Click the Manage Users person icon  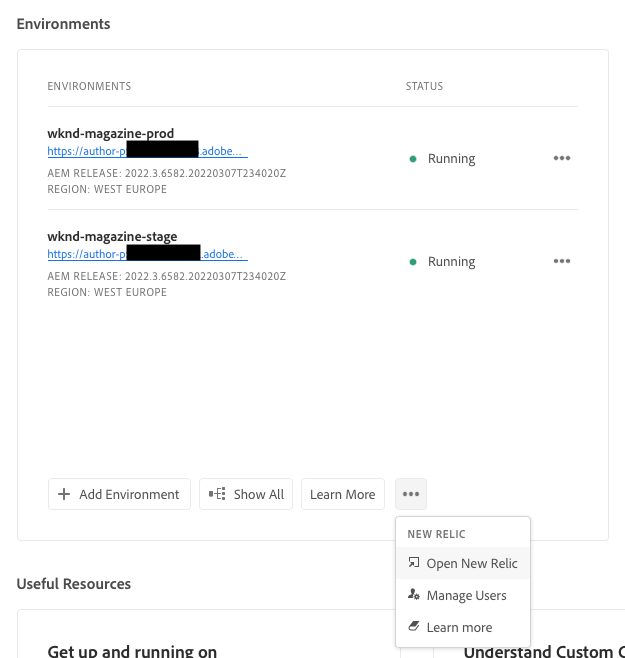pos(414,595)
